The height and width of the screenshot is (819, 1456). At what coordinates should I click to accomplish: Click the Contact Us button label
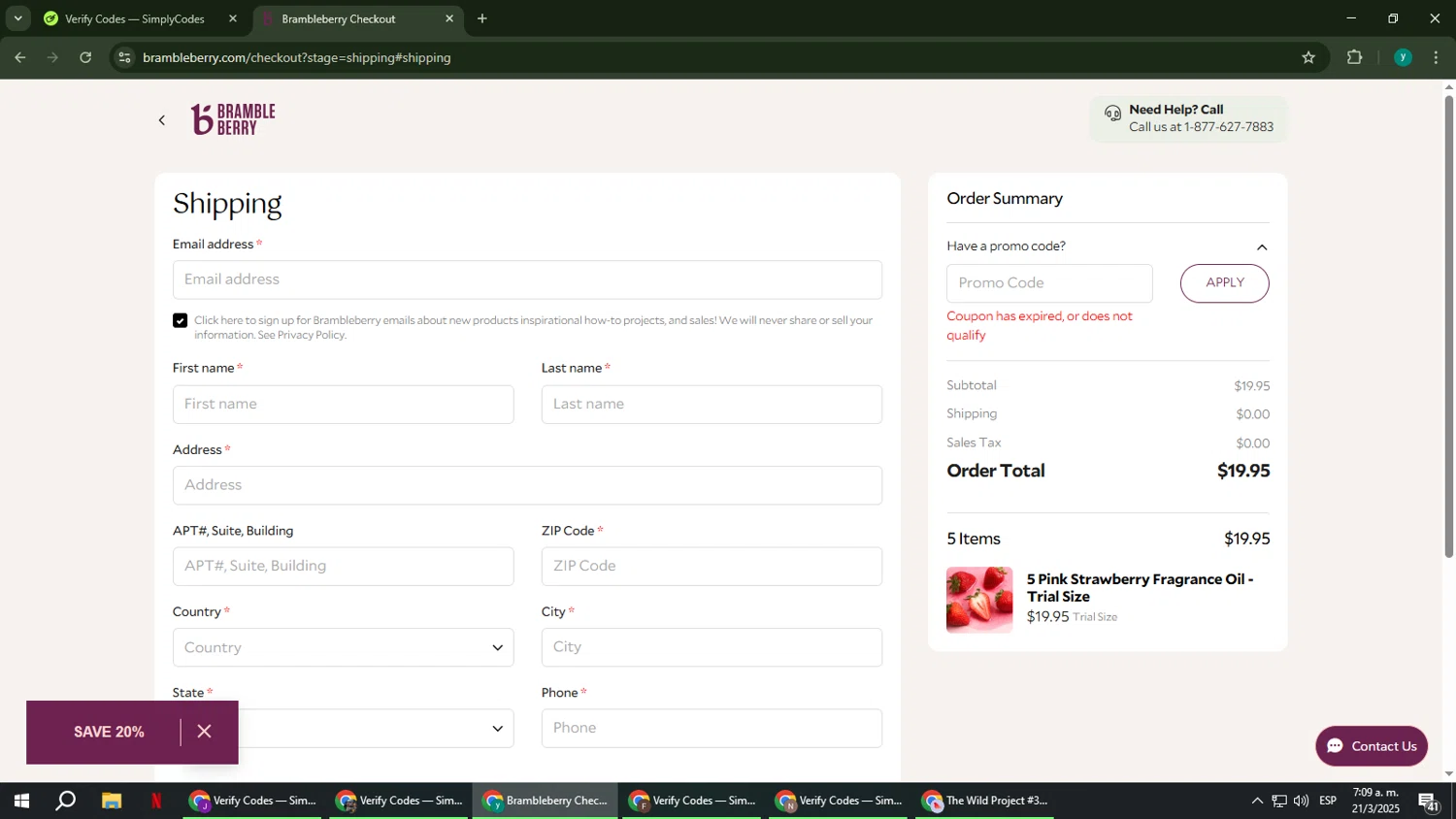pyautogui.click(x=1384, y=746)
